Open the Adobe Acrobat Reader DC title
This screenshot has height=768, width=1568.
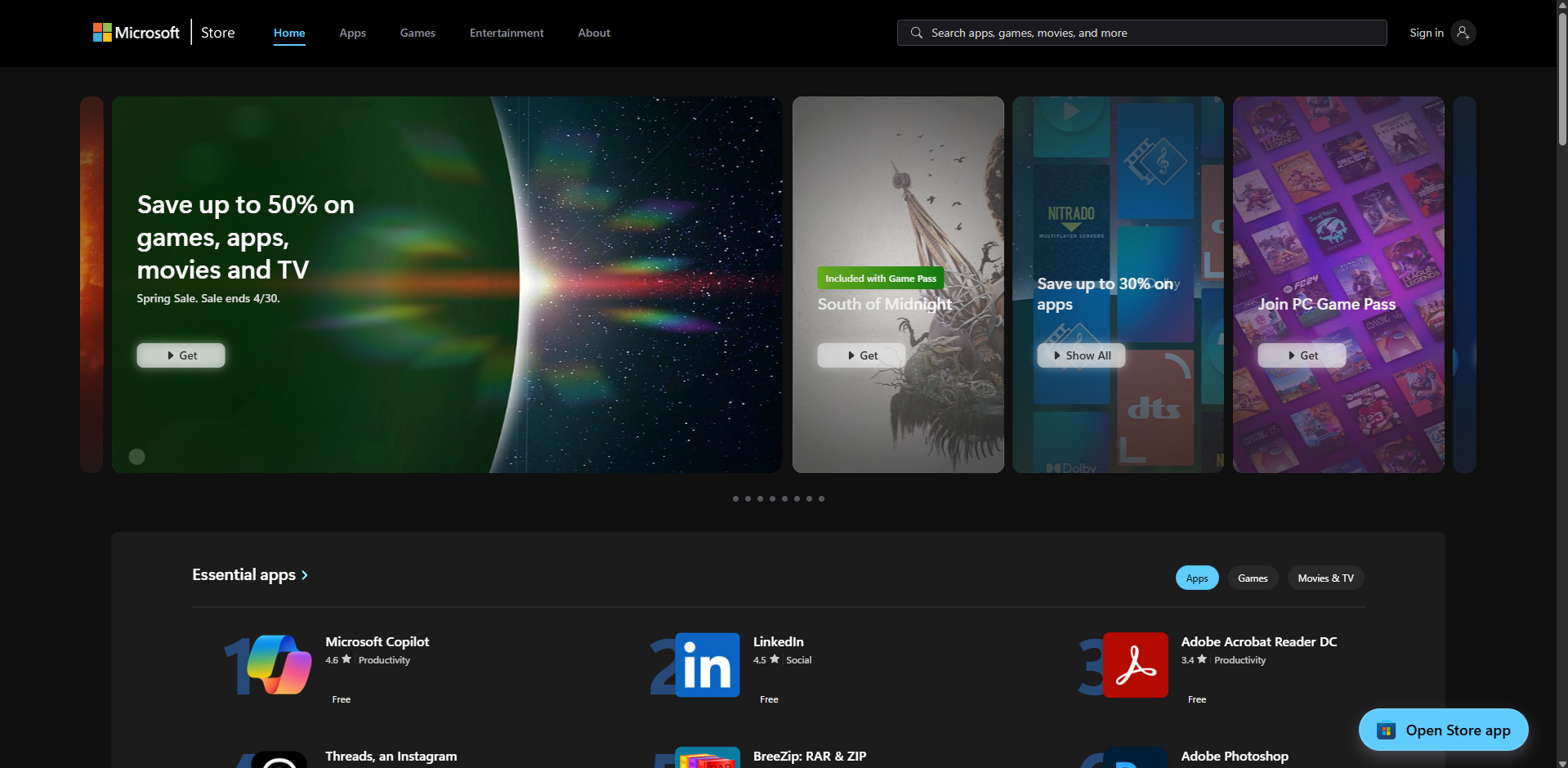click(1259, 642)
